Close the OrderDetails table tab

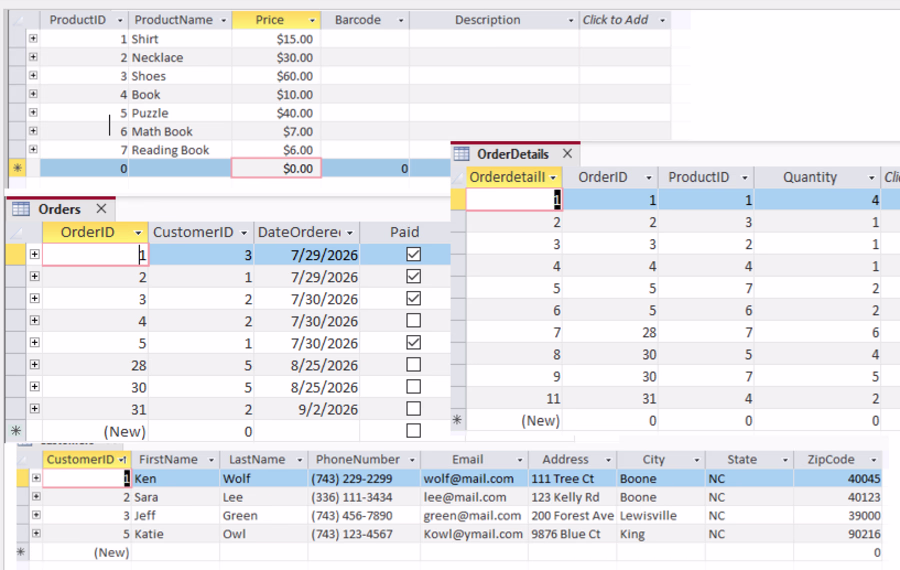tap(567, 153)
